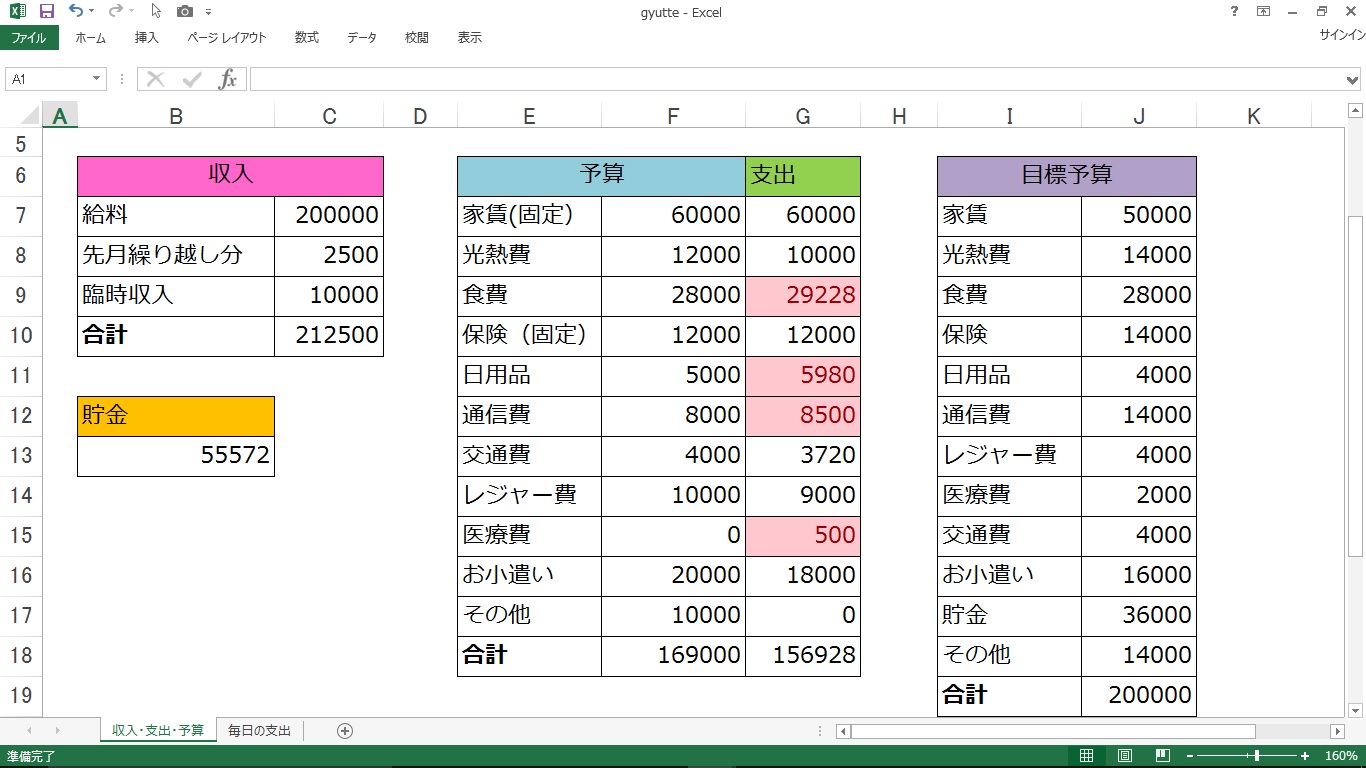Switch to the 数式 ribbon tab
Screen dimensions: 1366x768
[x=306, y=37]
